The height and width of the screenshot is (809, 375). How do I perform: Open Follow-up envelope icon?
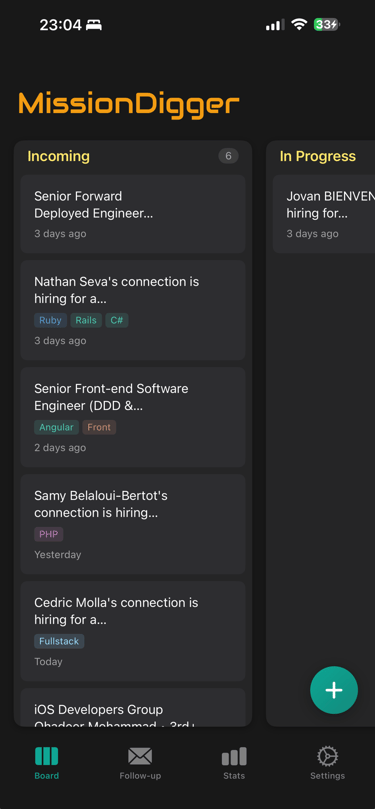(x=140, y=756)
